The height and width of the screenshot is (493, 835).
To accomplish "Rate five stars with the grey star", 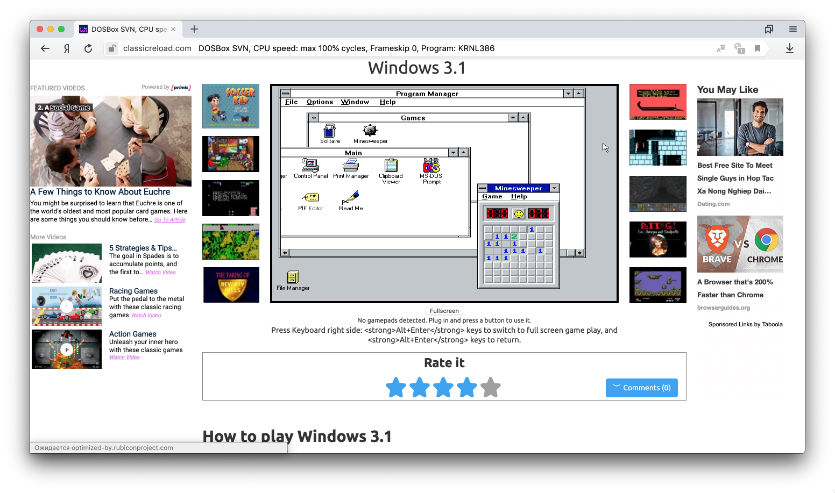I will tap(490, 388).
